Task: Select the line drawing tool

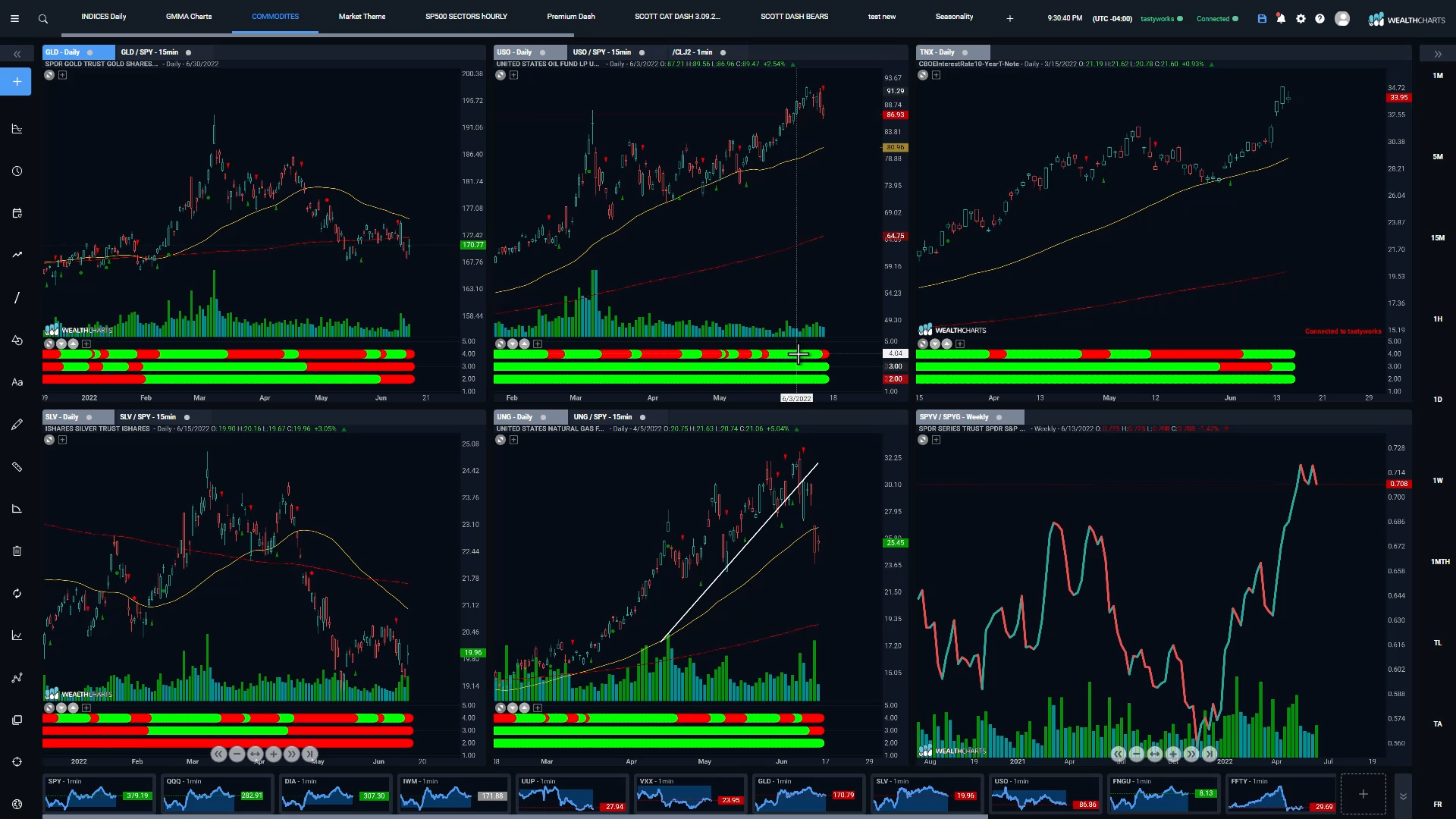Action: coord(17,297)
